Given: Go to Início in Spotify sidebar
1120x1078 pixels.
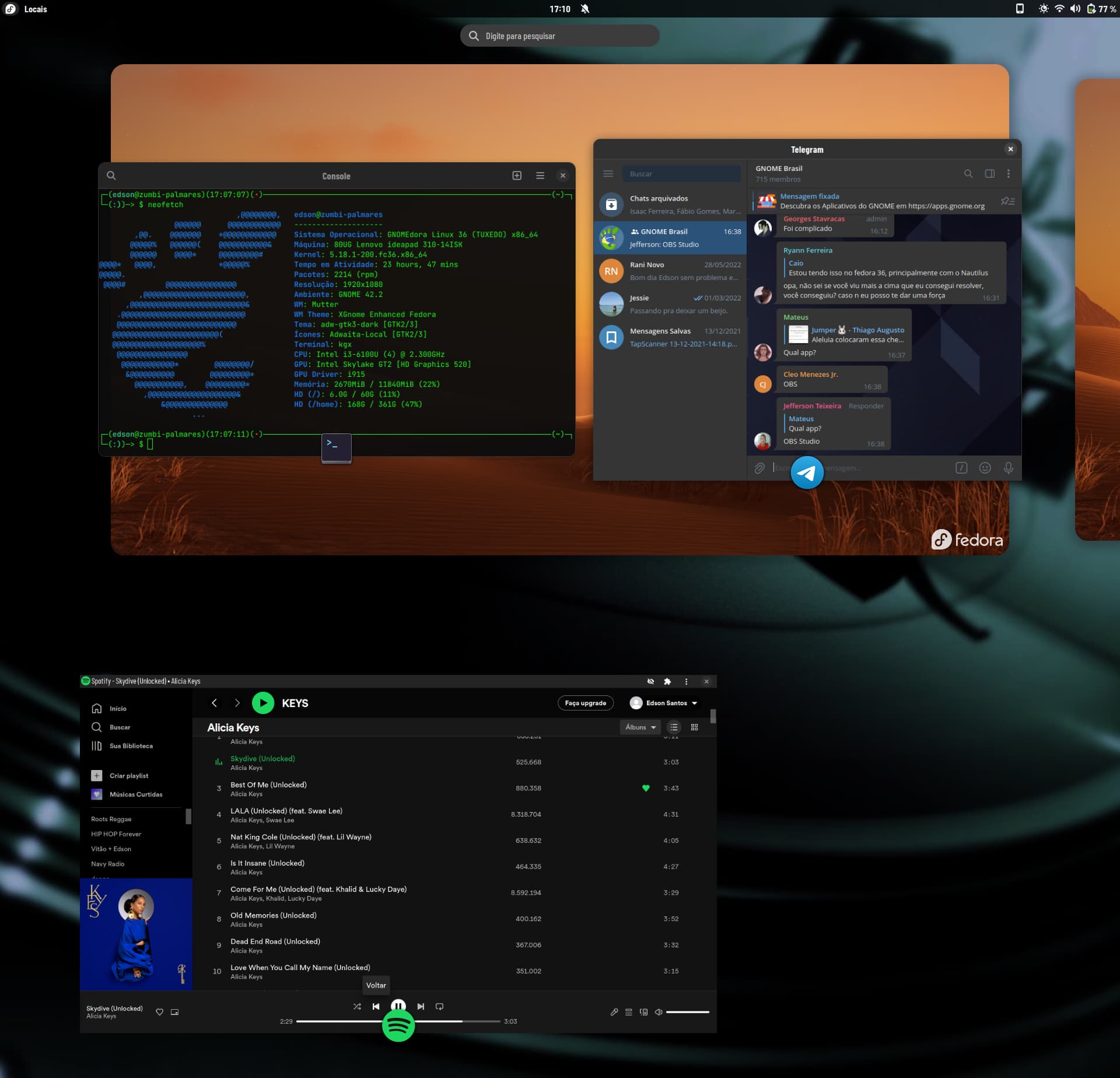Looking at the screenshot, I should click(109, 708).
